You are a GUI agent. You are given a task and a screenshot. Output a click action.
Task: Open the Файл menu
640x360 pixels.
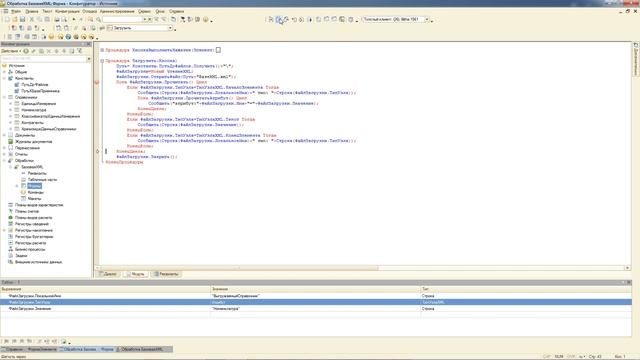(16, 11)
